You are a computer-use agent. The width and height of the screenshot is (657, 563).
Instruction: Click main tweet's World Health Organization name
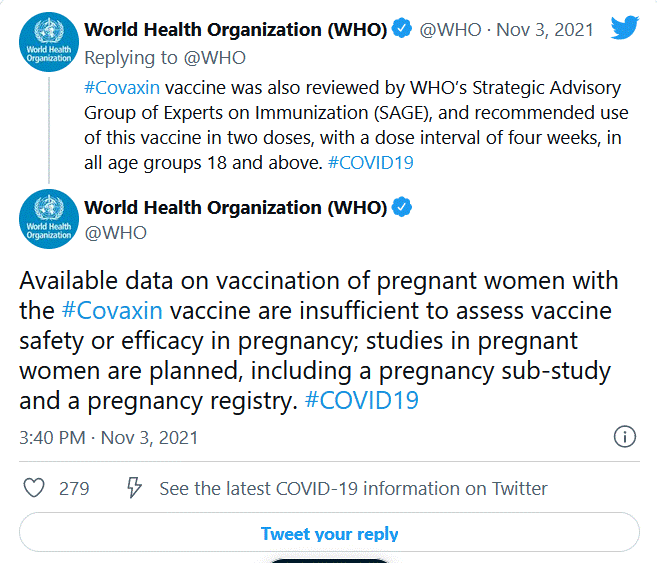coord(235,208)
